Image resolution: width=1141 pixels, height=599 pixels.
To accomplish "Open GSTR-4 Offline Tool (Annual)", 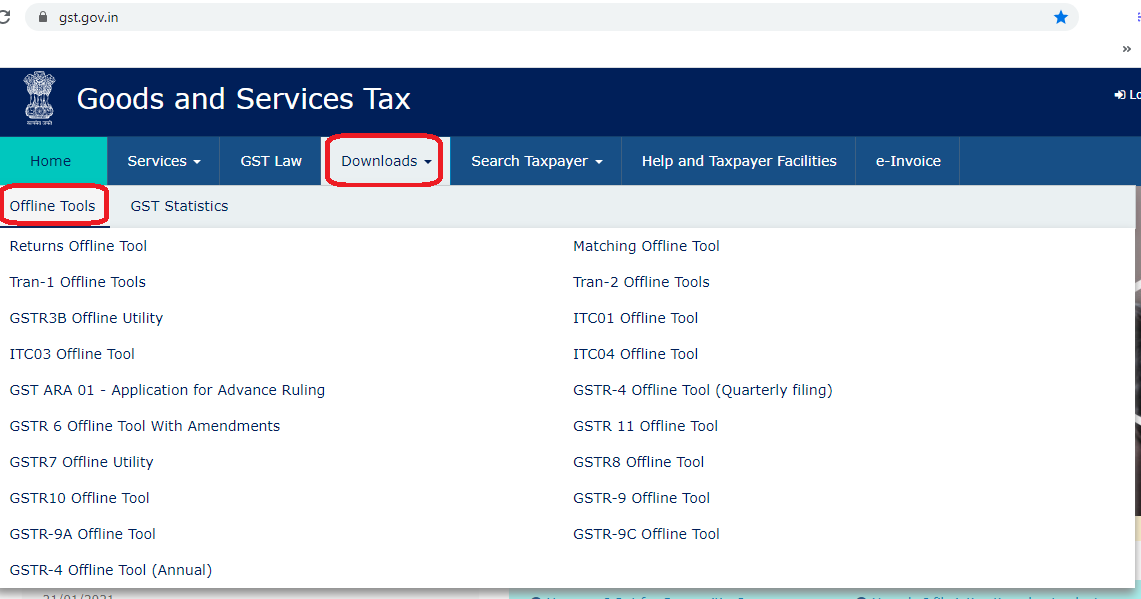I will click(x=110, y=569).
